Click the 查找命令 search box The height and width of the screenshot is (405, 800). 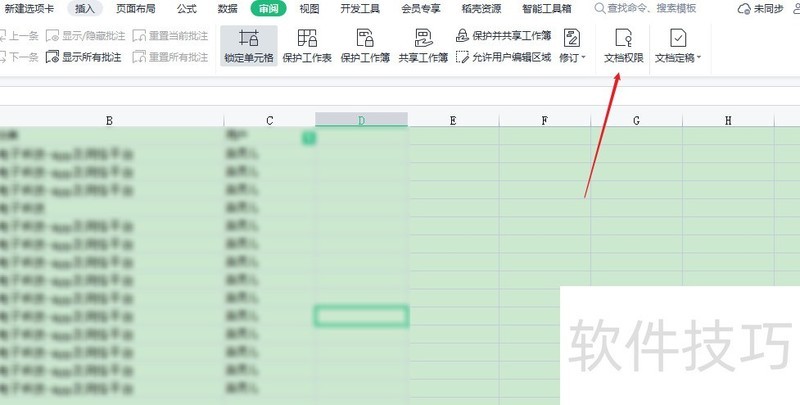[645, 9]
